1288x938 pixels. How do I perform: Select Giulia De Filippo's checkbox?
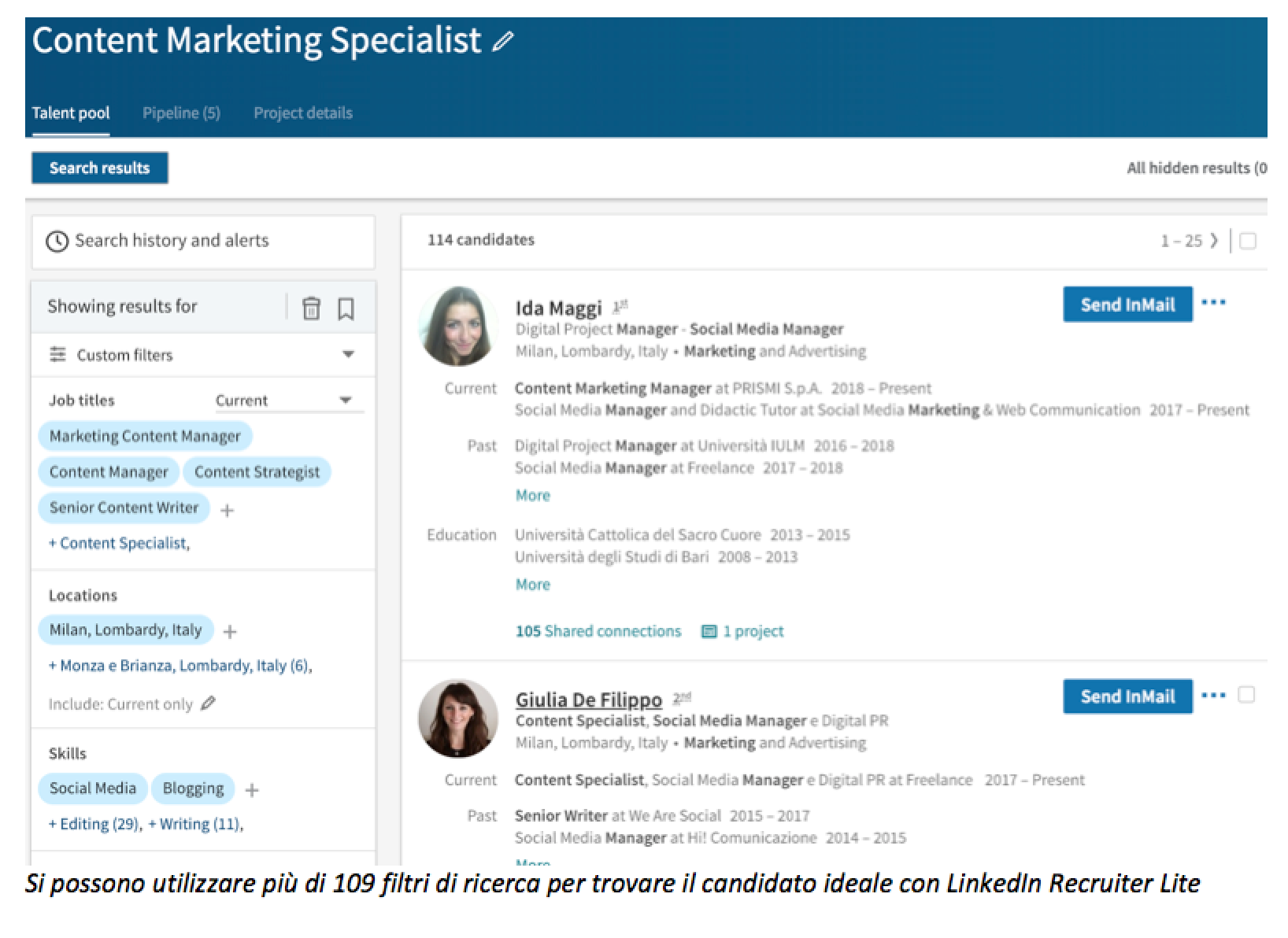pyautogui.click(x=1246, y=695)
